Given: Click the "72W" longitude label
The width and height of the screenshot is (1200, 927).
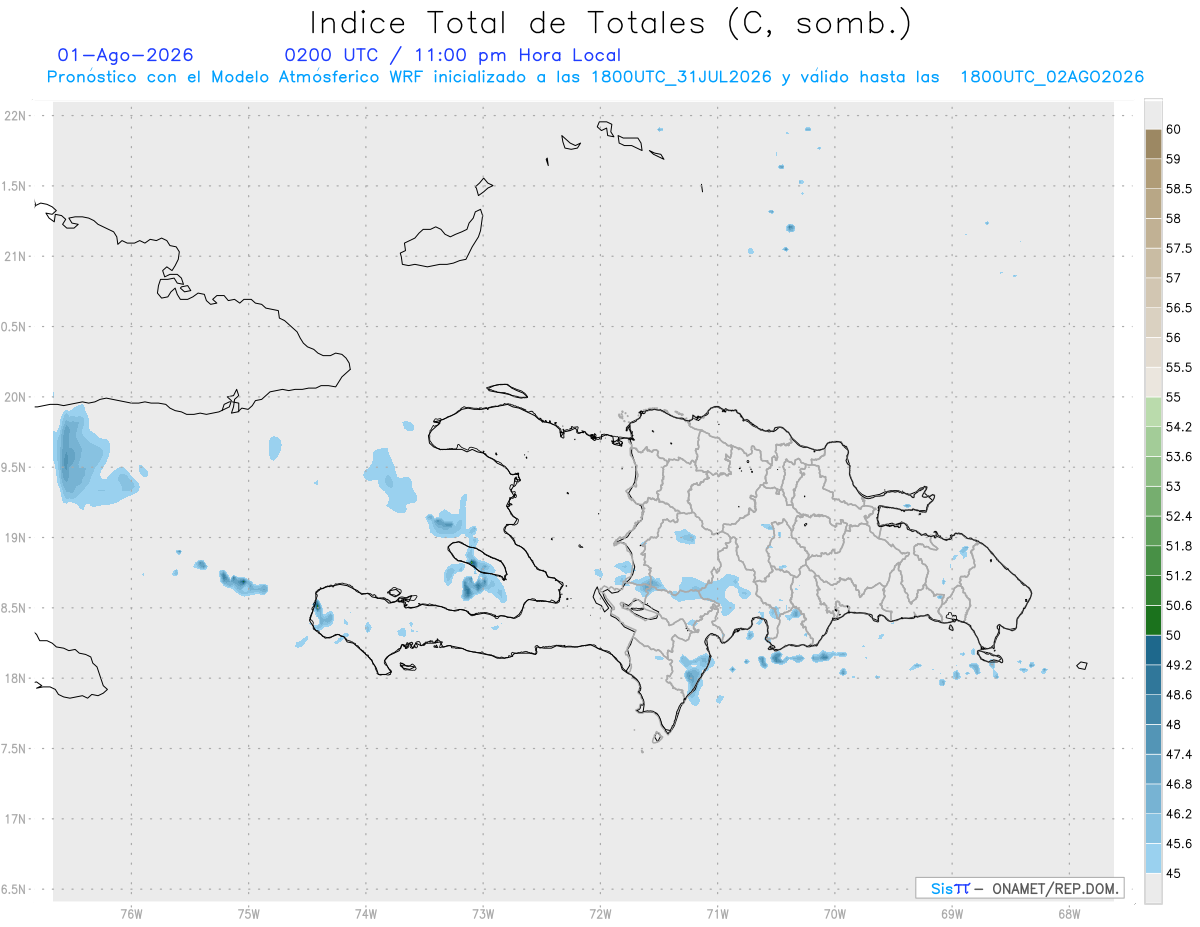Looking at the screenshot, I should (600, 913).
